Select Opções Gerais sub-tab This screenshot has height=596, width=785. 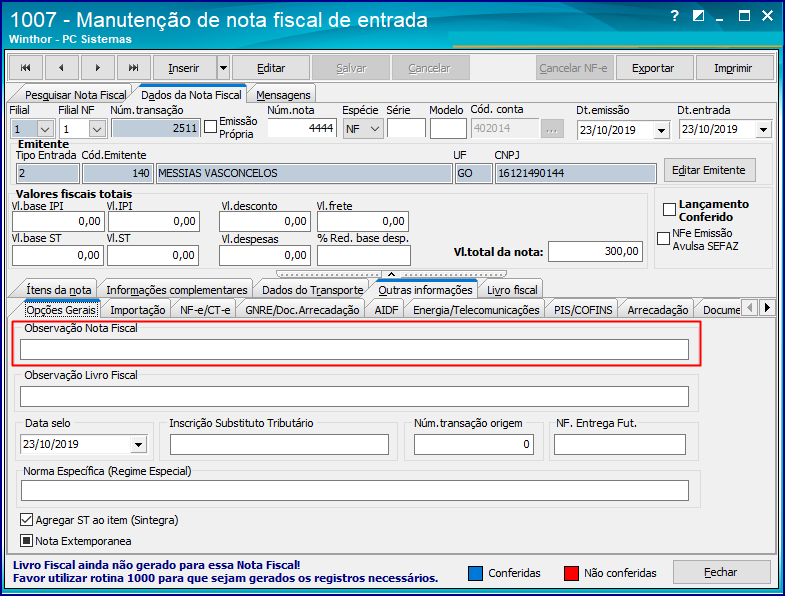(x=61, y=310)
